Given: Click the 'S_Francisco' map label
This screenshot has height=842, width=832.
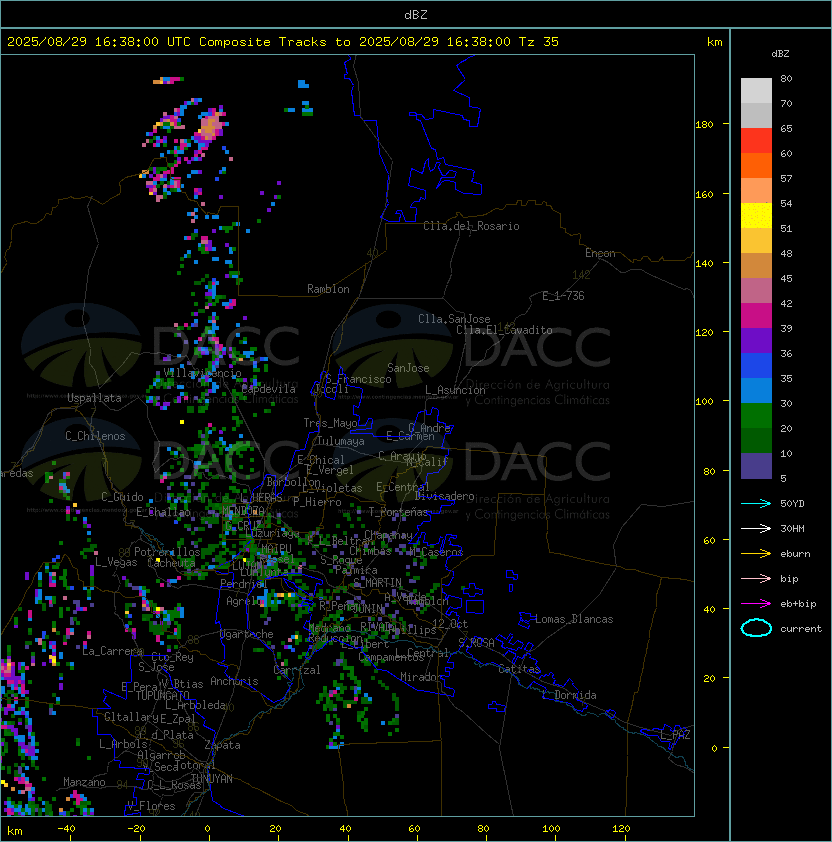Looking at the screenshot, I should pyautogui.click(x=358, y=379).
